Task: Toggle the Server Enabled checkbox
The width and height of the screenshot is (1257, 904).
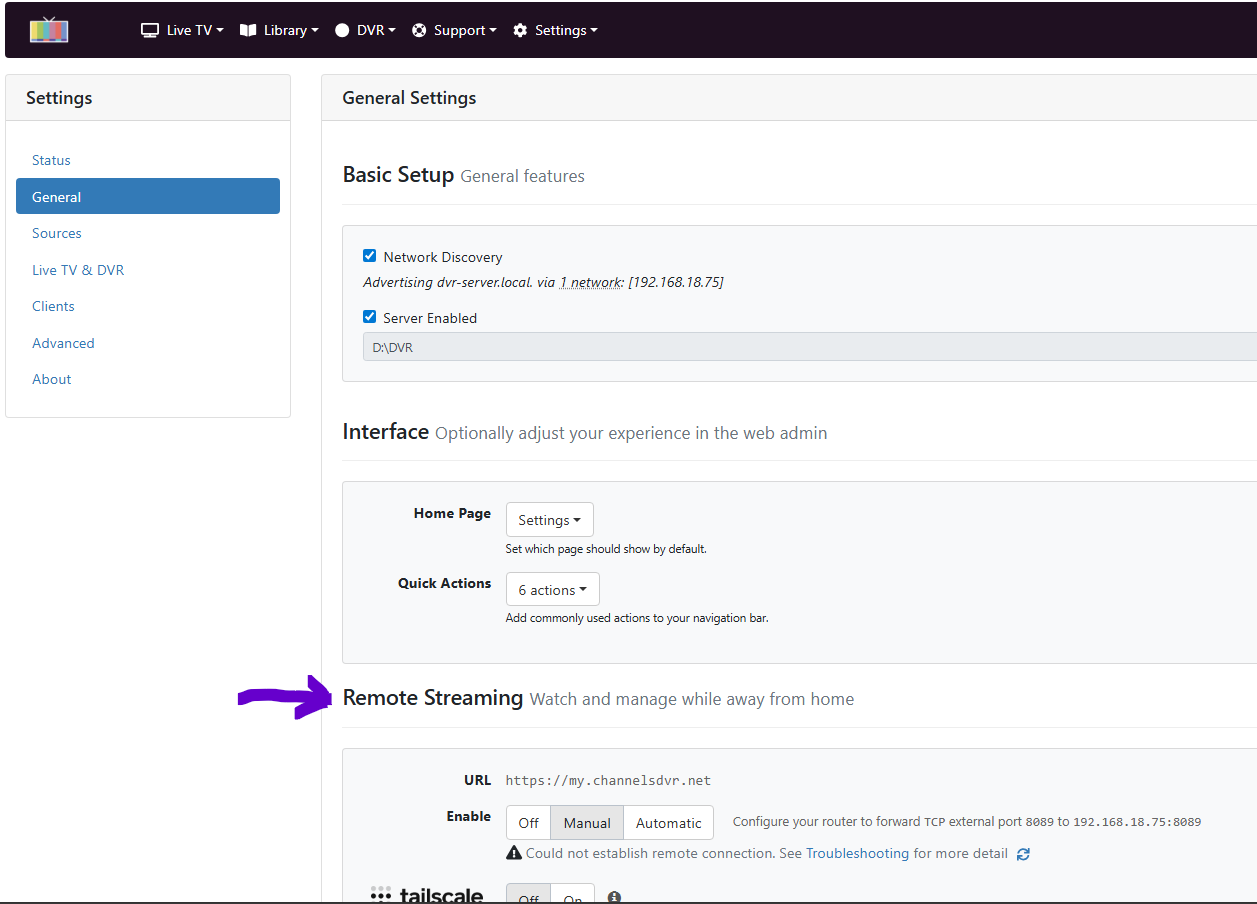Action: 369,317
